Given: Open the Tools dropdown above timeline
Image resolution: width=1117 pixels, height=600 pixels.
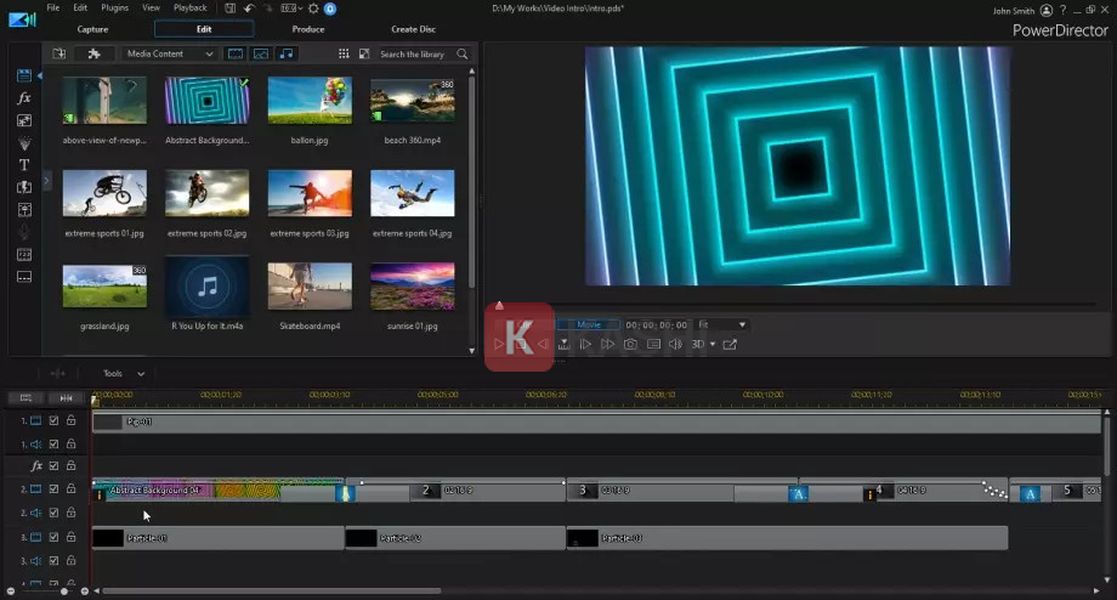Looking at the screenshot, I should point(123,374).
